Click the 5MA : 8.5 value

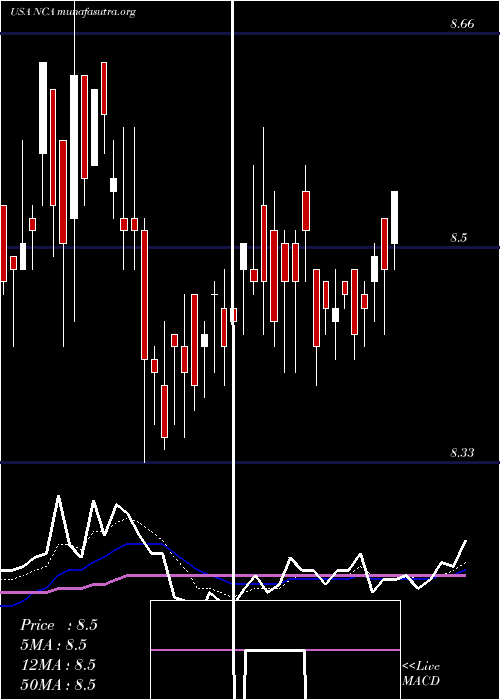54,645
